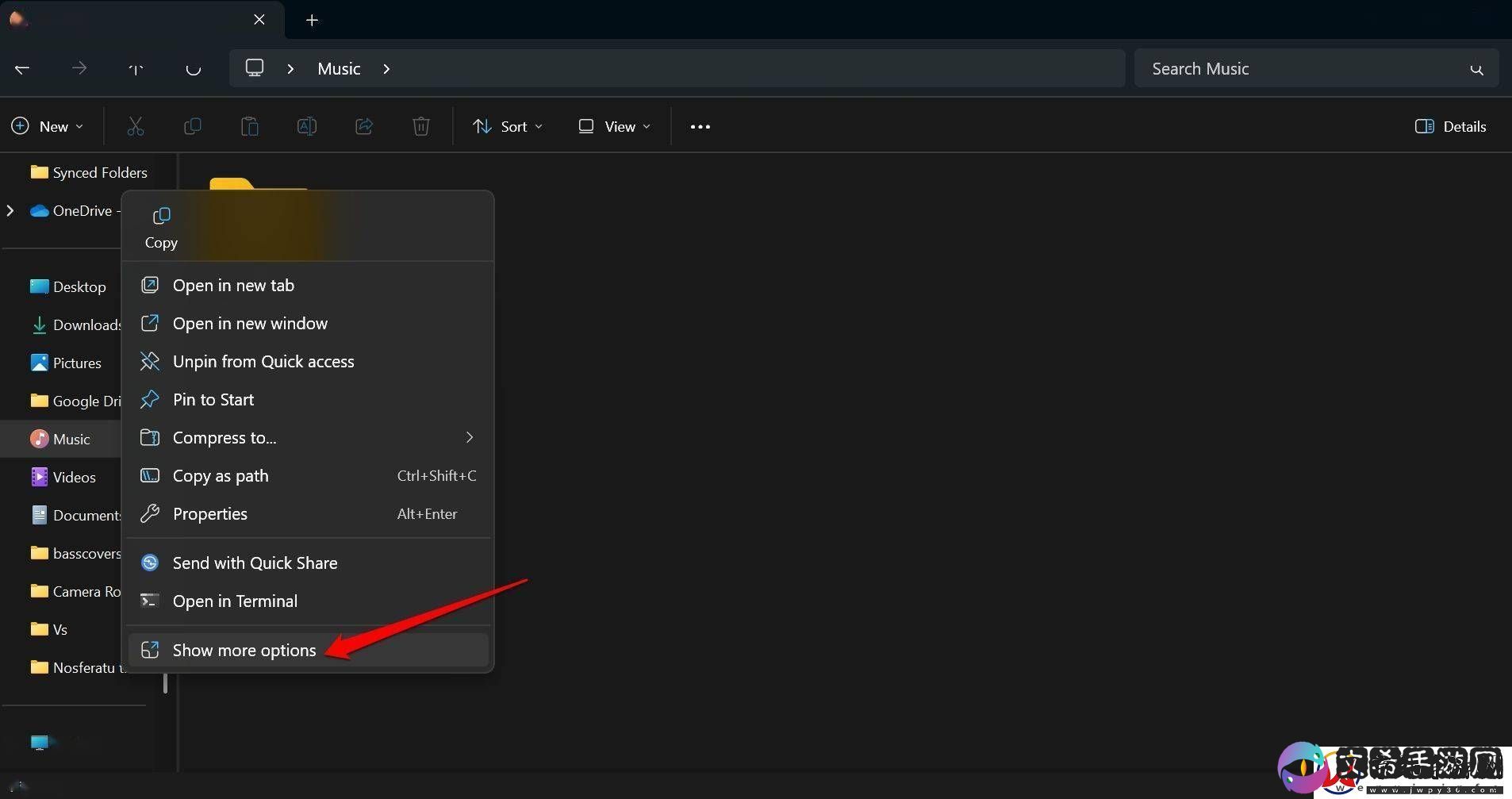This screenshot has width=1512, height=799.
Task: Click Music in the address bar
Action: [x=339, y=69]
